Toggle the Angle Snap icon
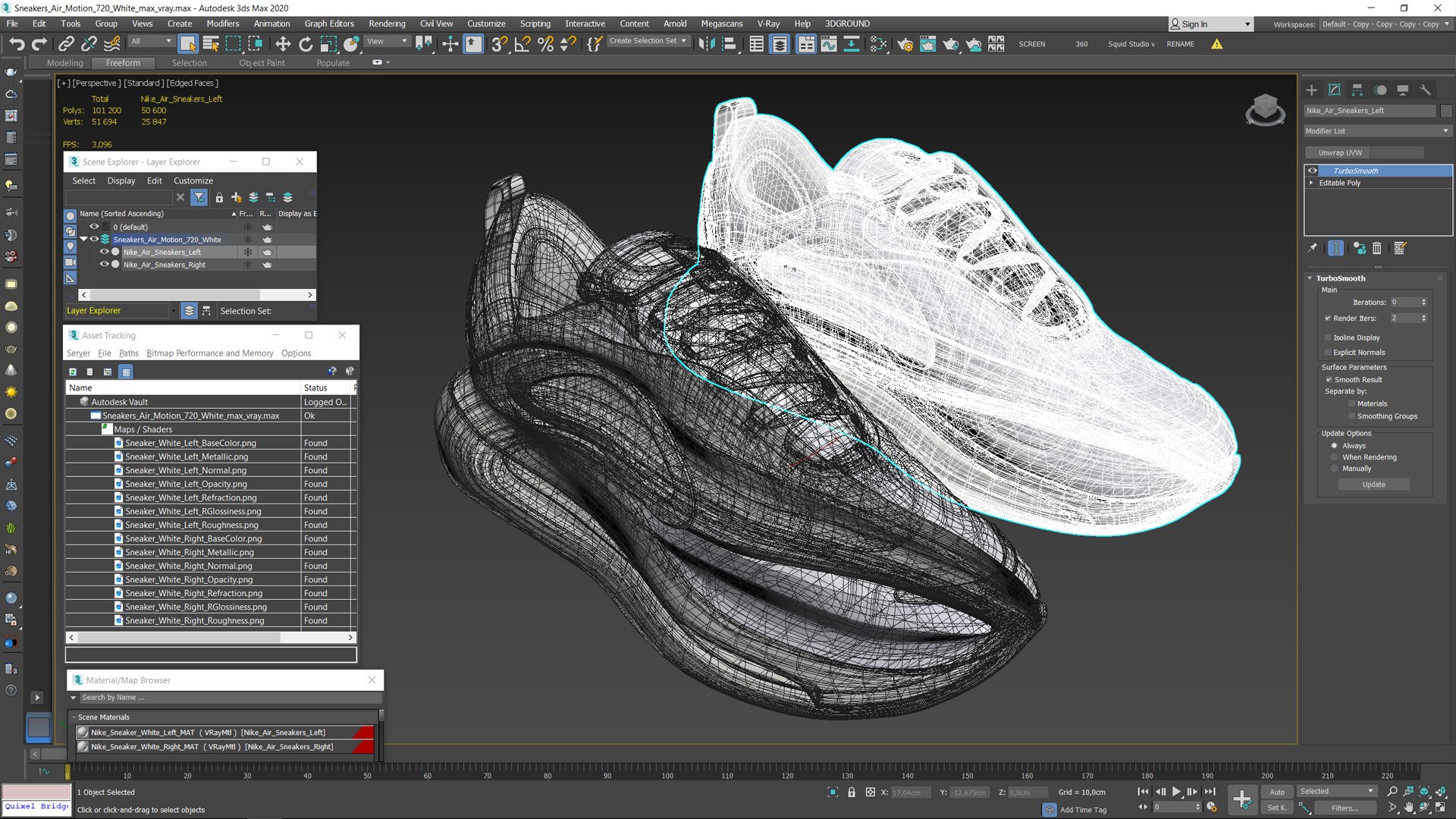This screenshot has width=1456, height=819. pos(522,44)
